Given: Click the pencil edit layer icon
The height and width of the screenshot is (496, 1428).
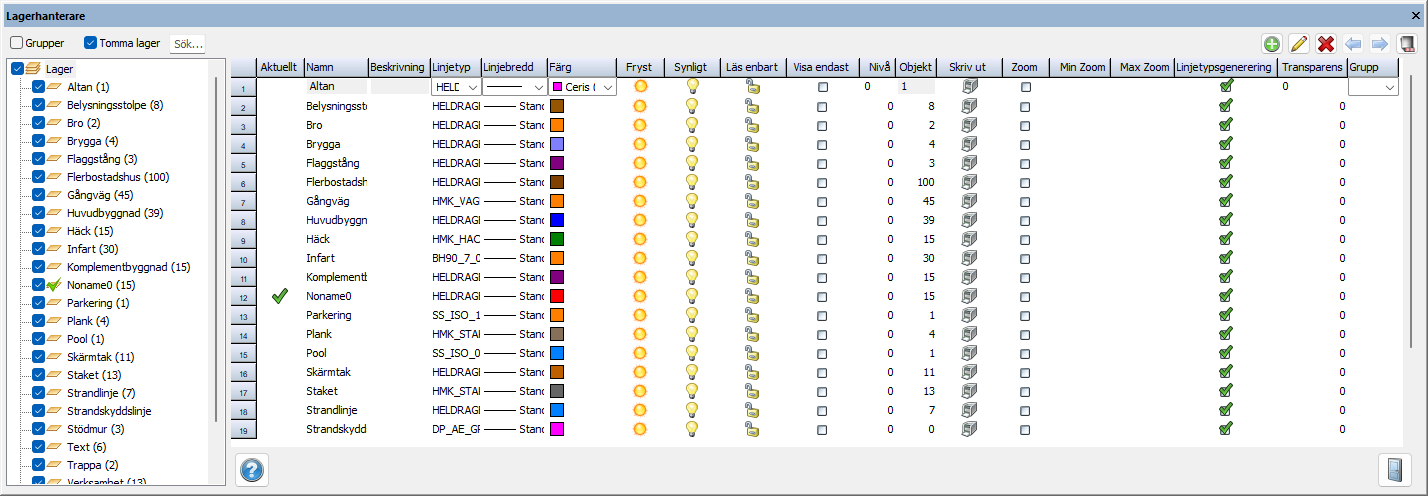Looking at the screenshot, I should click(1299, 44).
